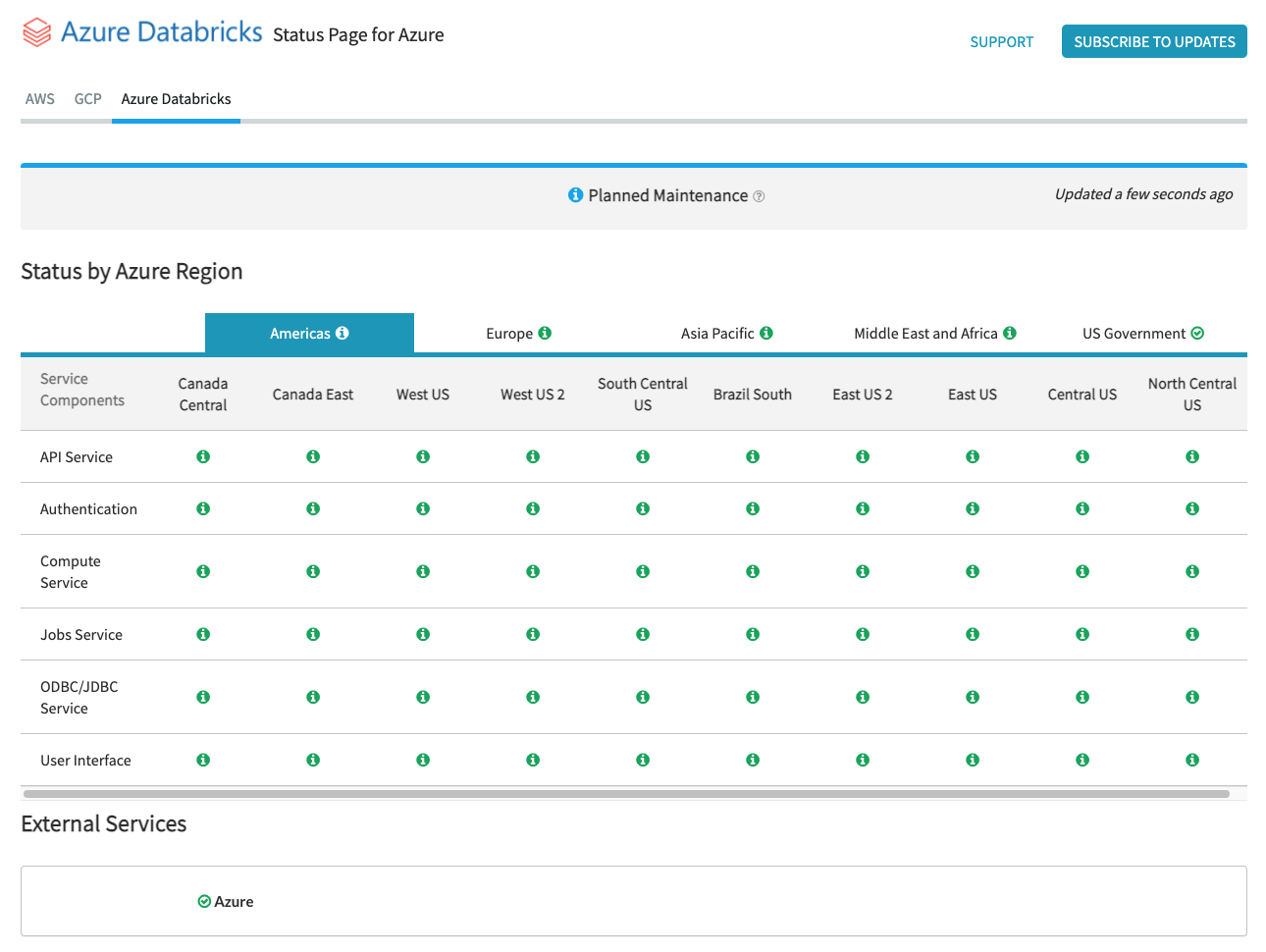The image size is (1266, 952).
Task: Click ODBC/JDBC Service status icon for East US 2
Action: coord(863,697)
